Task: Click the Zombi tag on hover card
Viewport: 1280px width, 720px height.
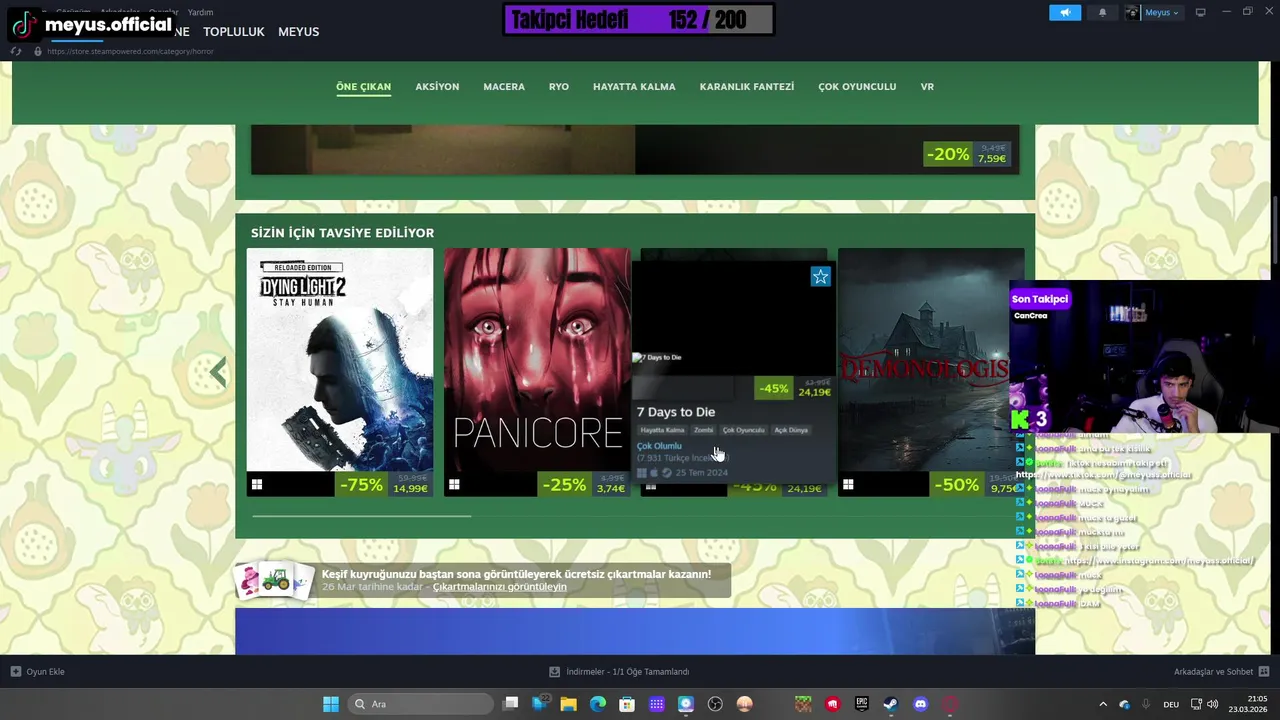Action: point(704,430)
